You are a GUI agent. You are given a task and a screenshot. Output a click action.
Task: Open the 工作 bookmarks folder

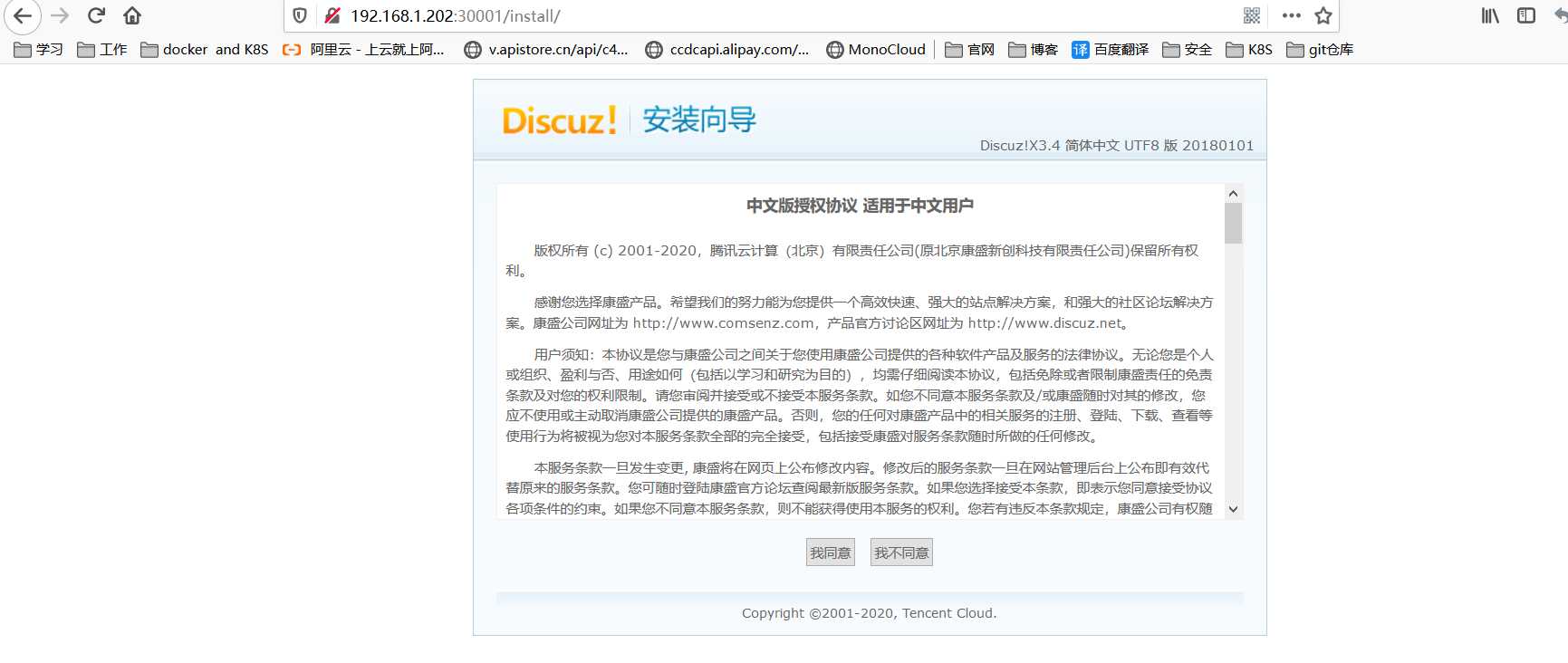click(x=101, y=50)
